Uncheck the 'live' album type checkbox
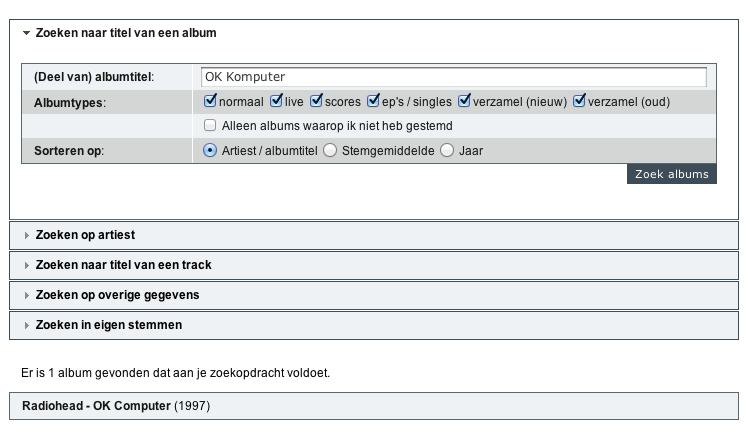The width and height of the screenshot is (745, 435). (276, 101)
